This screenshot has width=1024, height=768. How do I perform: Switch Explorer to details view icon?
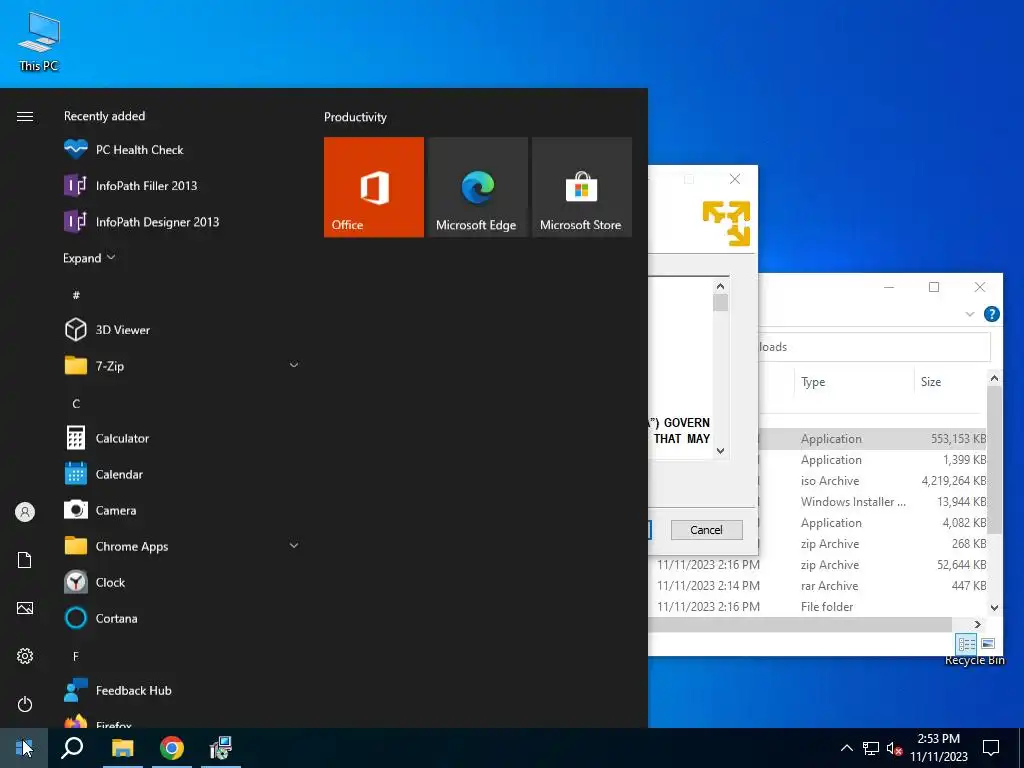pyautogui.click(x=966, y=644)
